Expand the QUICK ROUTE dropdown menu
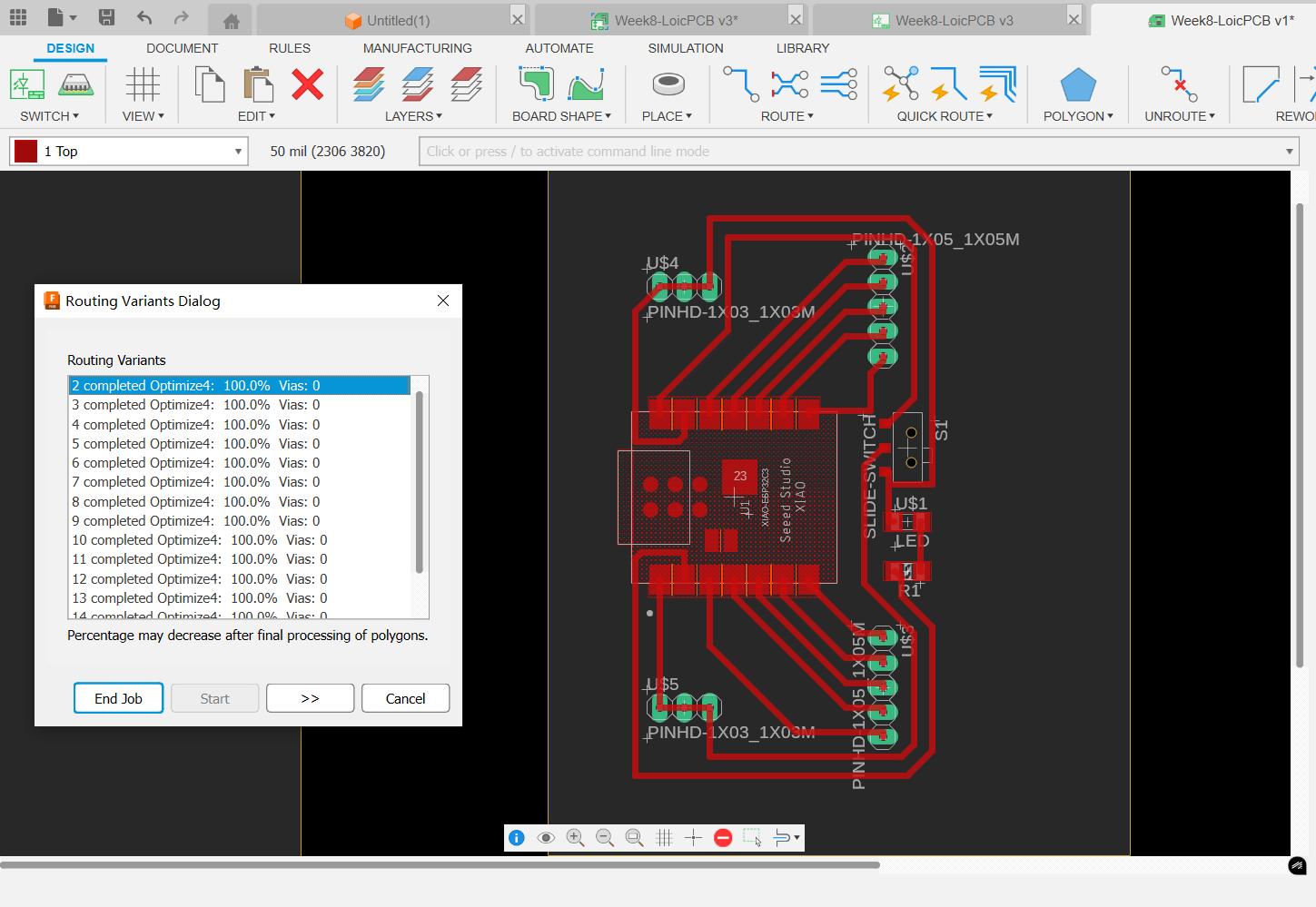 coord(945,116)
